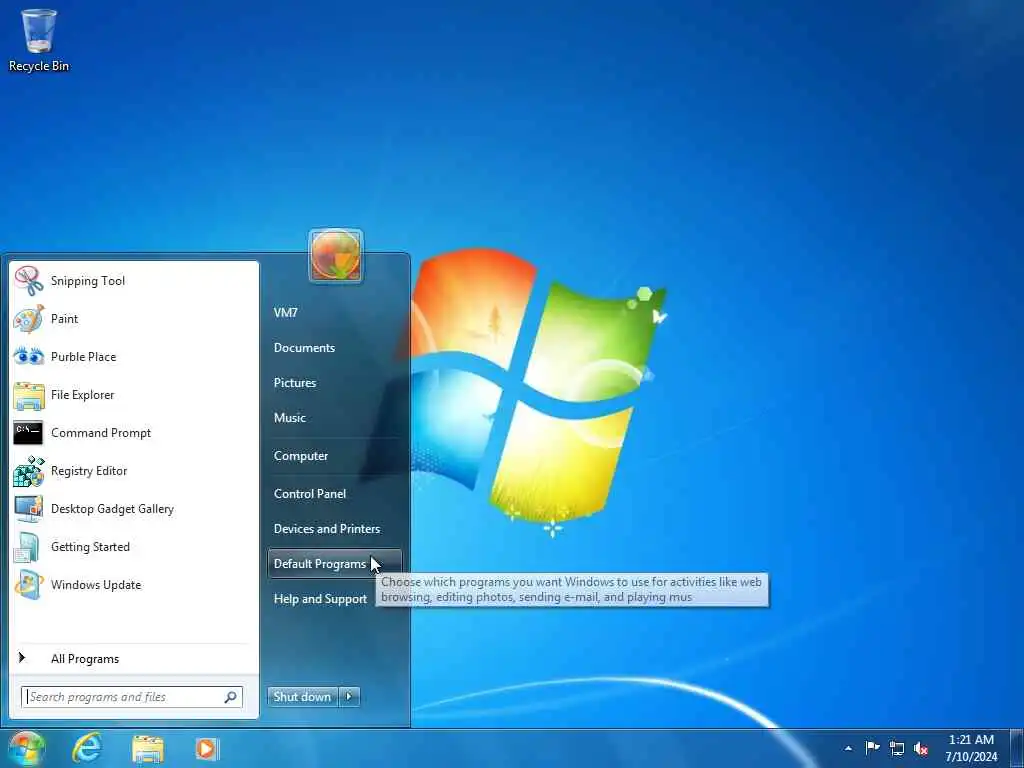Screen dimensions: 1024x768
Task: Click the user account picture
Action: click(336, 255)
